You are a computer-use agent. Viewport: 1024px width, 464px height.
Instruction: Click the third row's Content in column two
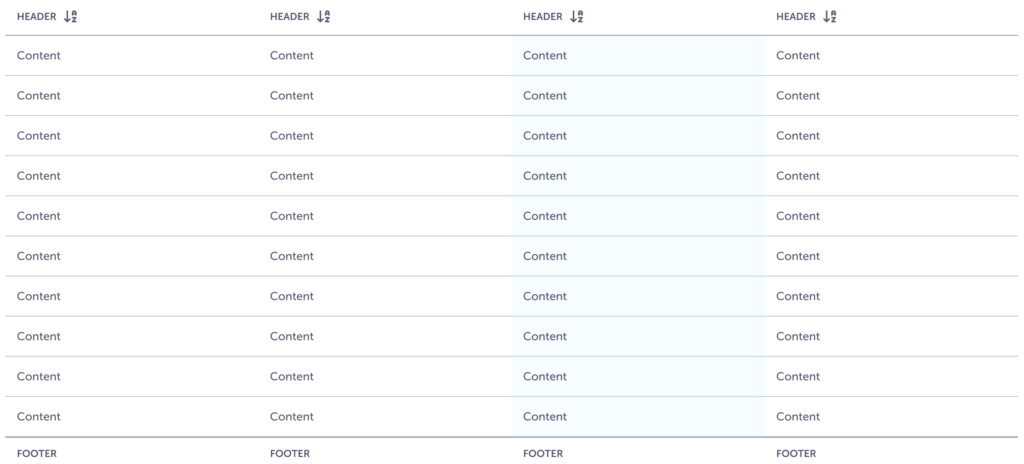pyautogui.click(x=291, y=136)
